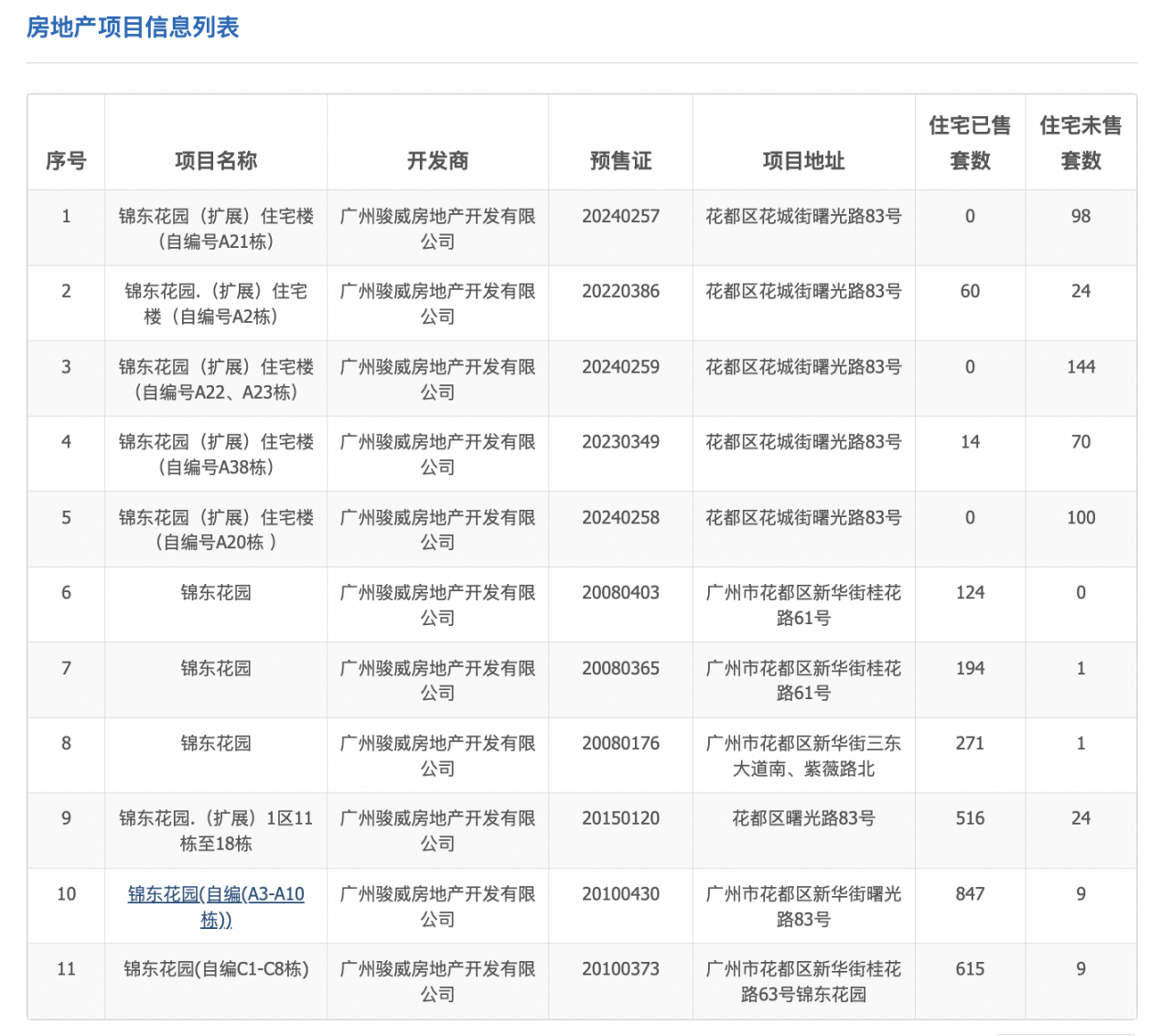Click unsold count 98
Screen dimensions: 1161x1036
(x=1080, y=217)
